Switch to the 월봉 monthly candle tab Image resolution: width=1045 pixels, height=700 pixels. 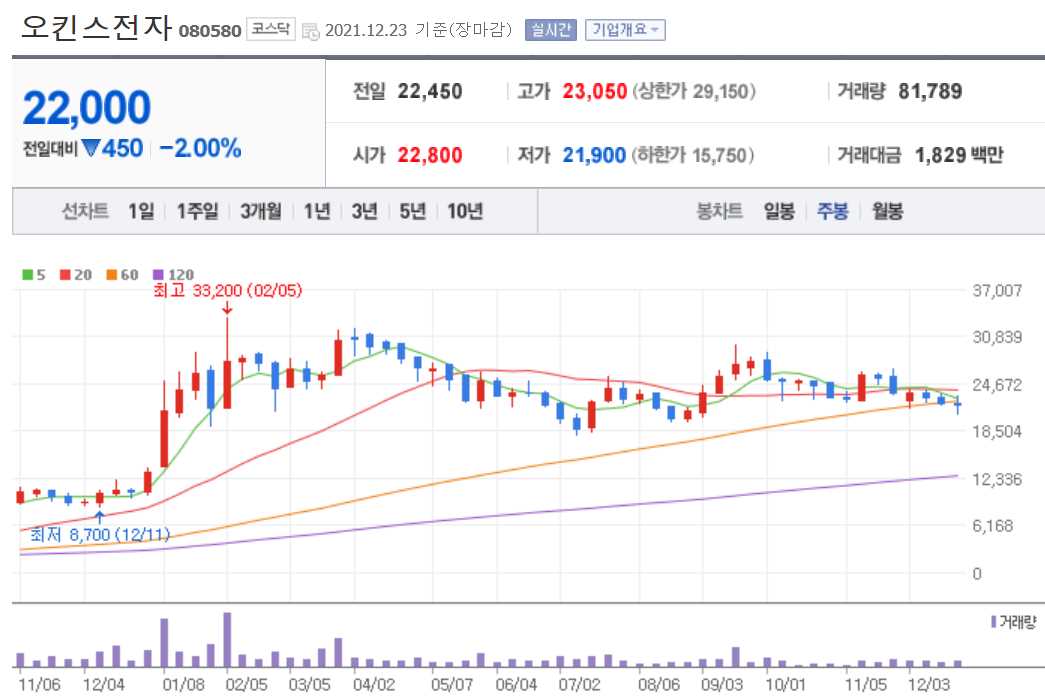[886, 212]
